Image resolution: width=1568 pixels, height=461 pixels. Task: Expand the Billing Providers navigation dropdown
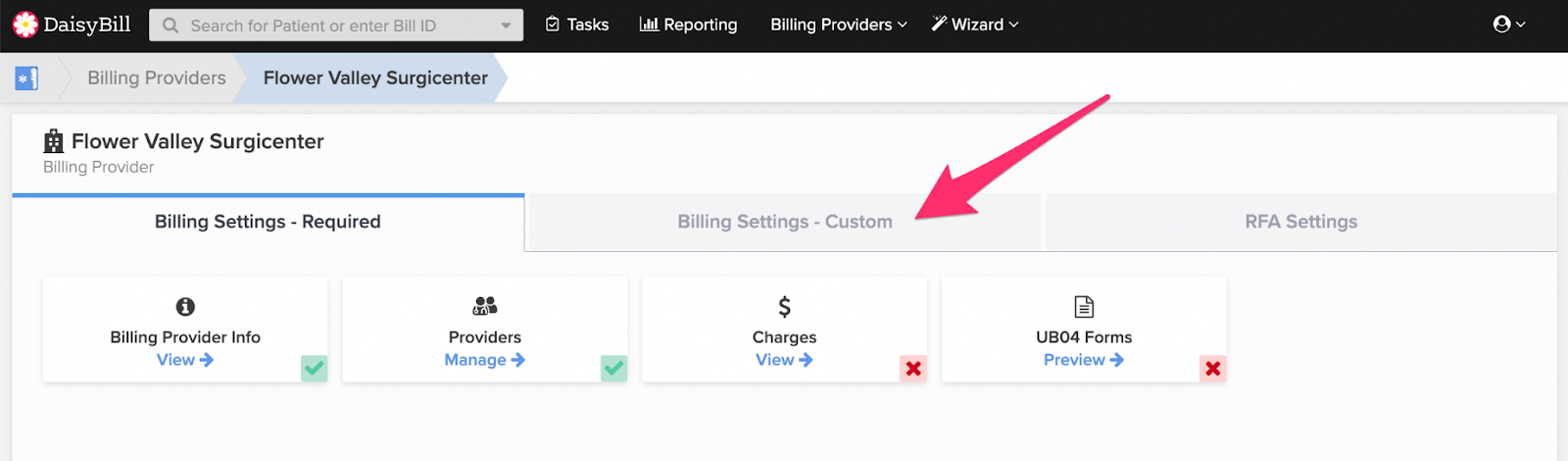point(839,25)
